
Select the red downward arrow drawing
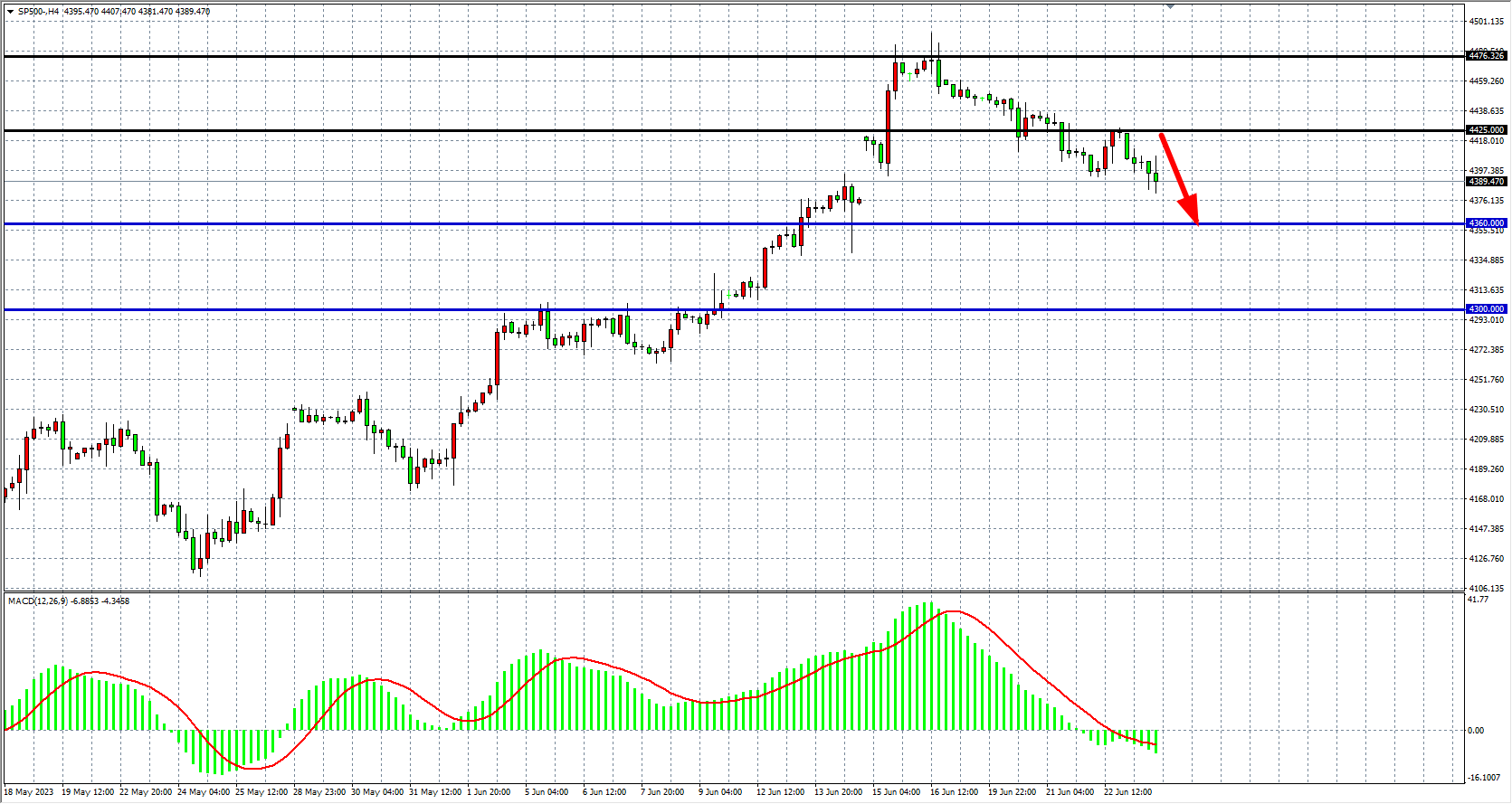(x=1180, y=179)
